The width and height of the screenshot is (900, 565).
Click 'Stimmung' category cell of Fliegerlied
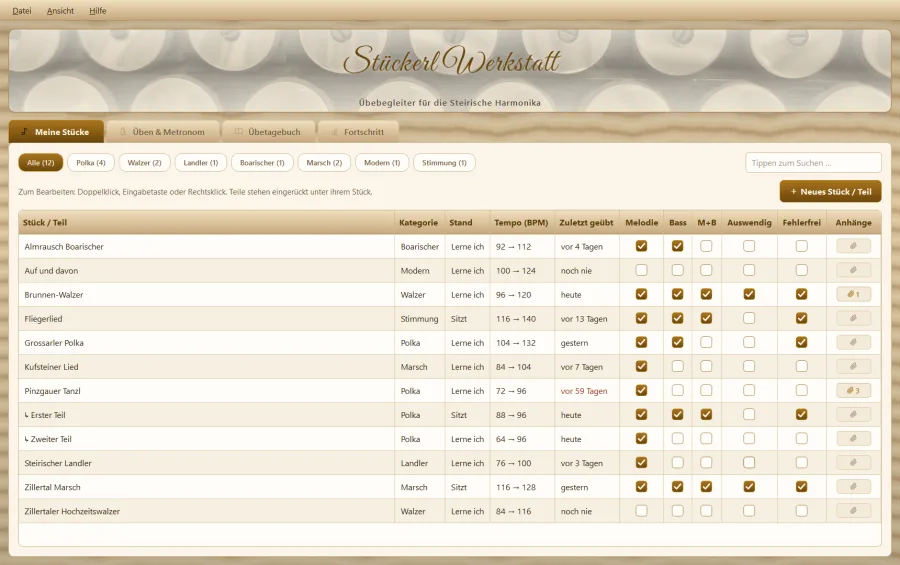coord(420,319)
